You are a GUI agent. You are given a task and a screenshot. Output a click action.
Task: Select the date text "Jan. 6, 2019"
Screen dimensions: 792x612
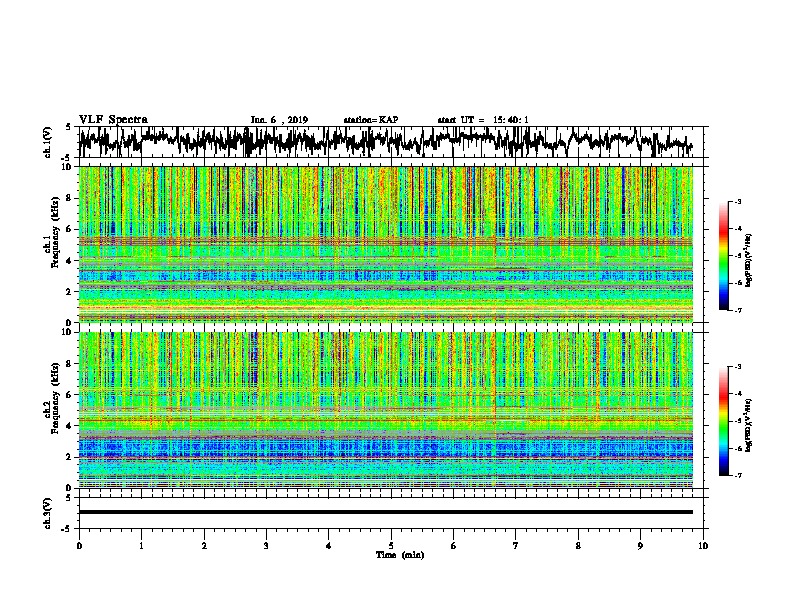tap(279, 120)
